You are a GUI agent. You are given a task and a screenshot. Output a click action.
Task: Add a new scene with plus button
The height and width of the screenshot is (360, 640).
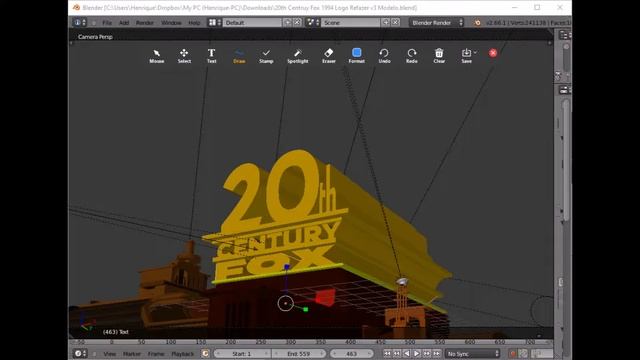pyautogui.click(x=386, y=22)
